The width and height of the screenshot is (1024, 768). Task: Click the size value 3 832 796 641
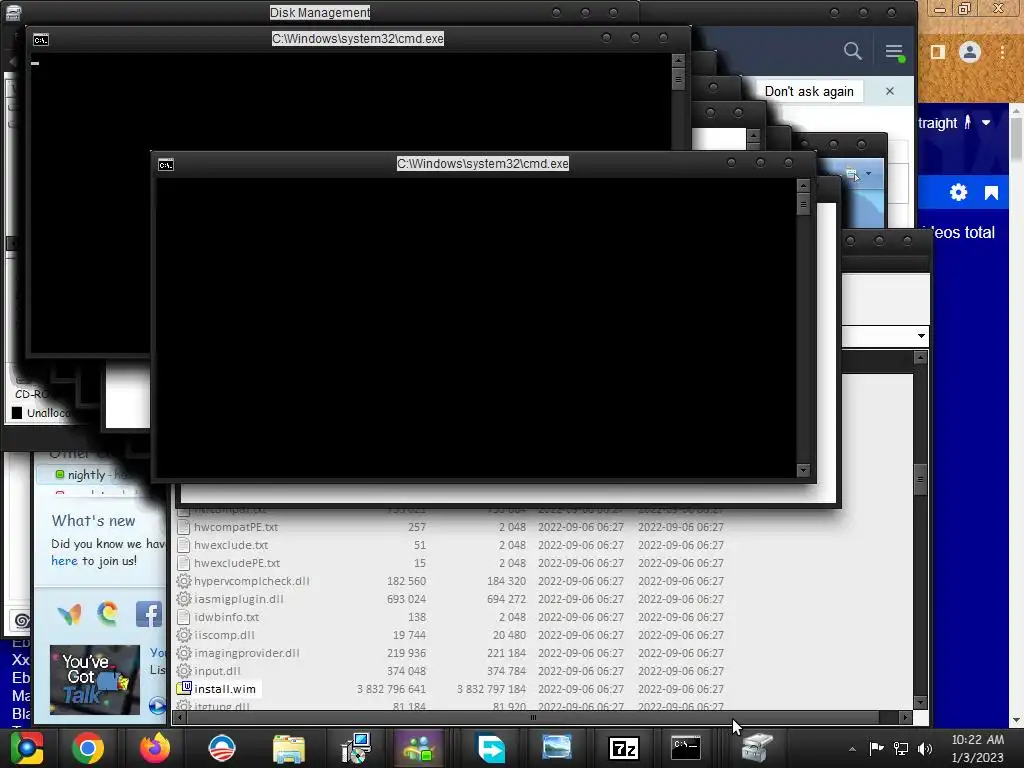tap(391, 689)
